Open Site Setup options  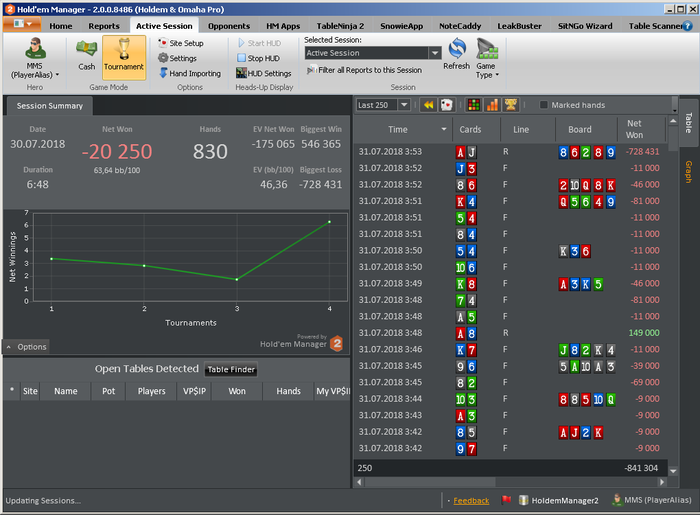(x=181, y=43)
